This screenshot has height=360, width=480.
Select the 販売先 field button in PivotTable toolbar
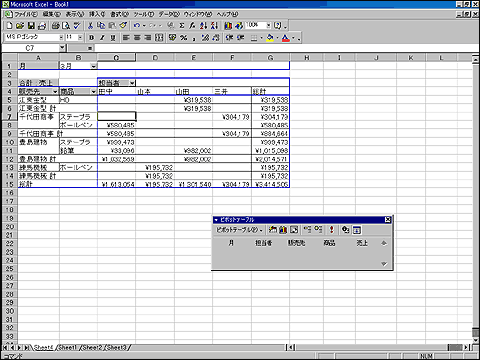tap(296, 243)
